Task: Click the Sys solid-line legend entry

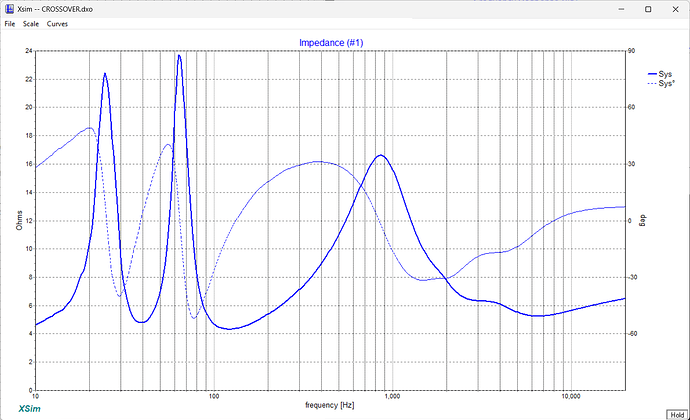Action: (x=660, y=74)
